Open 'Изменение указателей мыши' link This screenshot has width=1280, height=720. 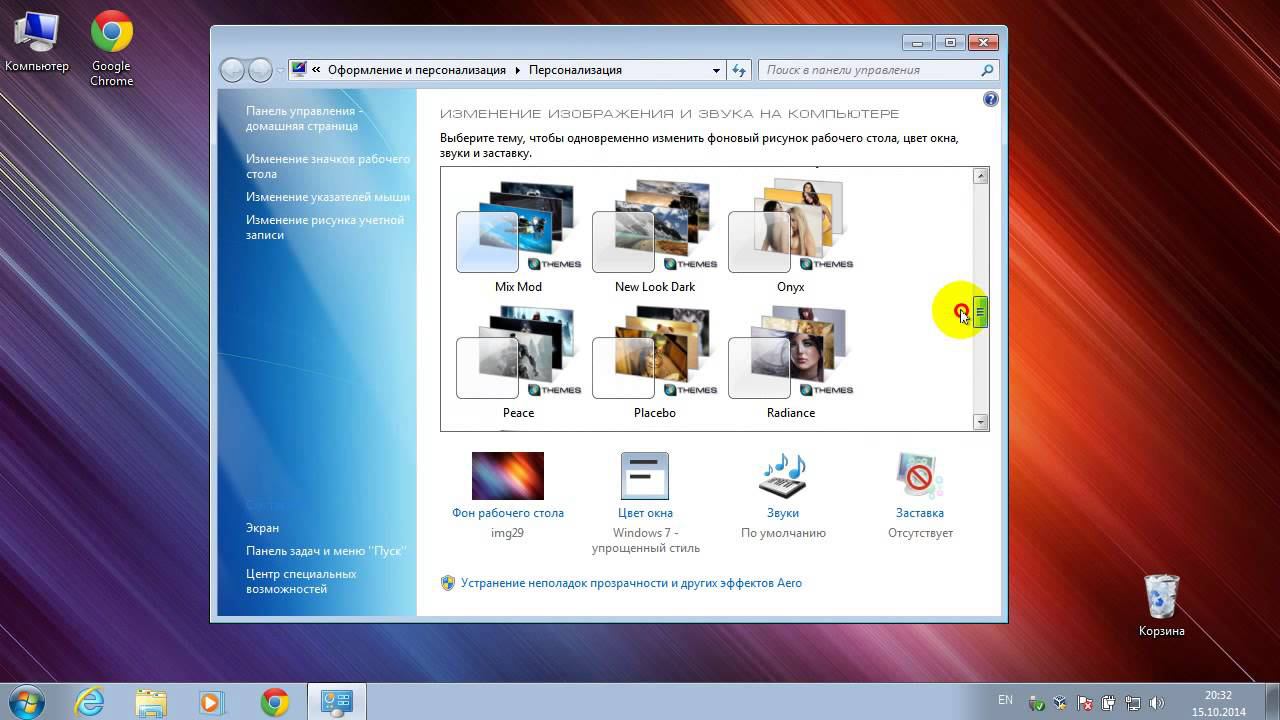point(328,197)
